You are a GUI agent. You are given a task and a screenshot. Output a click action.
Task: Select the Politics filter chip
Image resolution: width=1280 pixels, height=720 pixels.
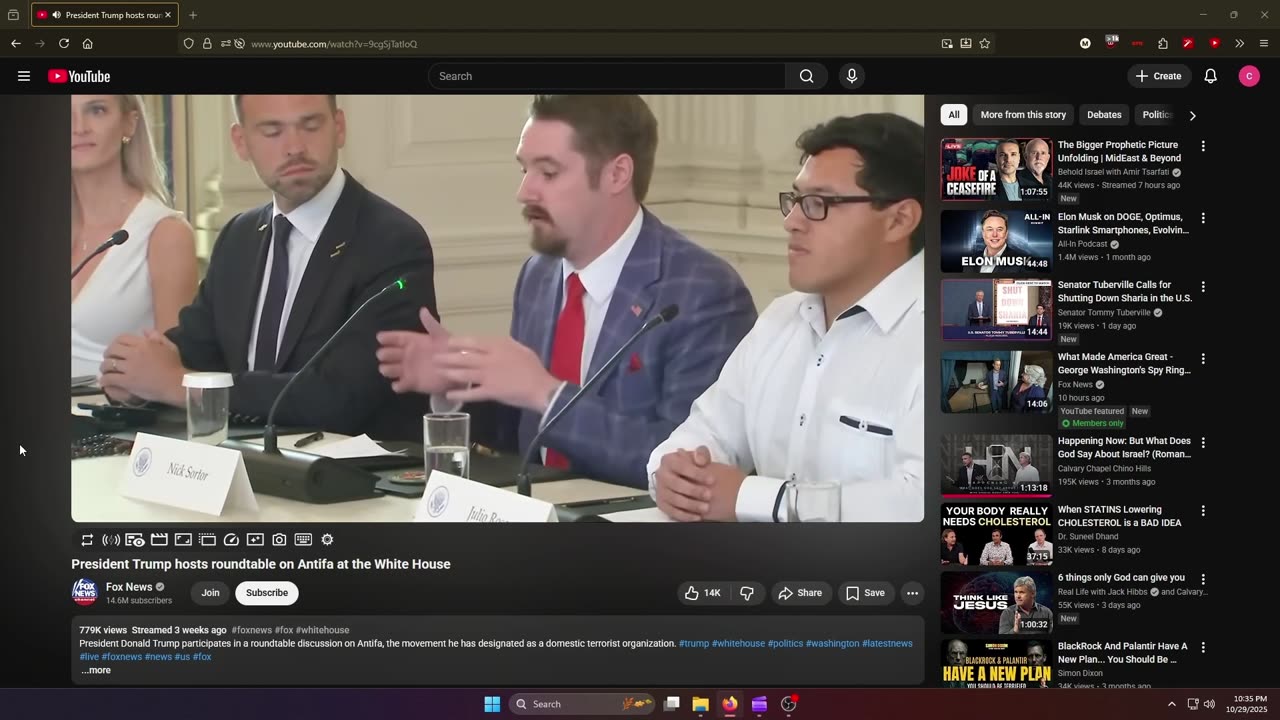[1156, 115]
